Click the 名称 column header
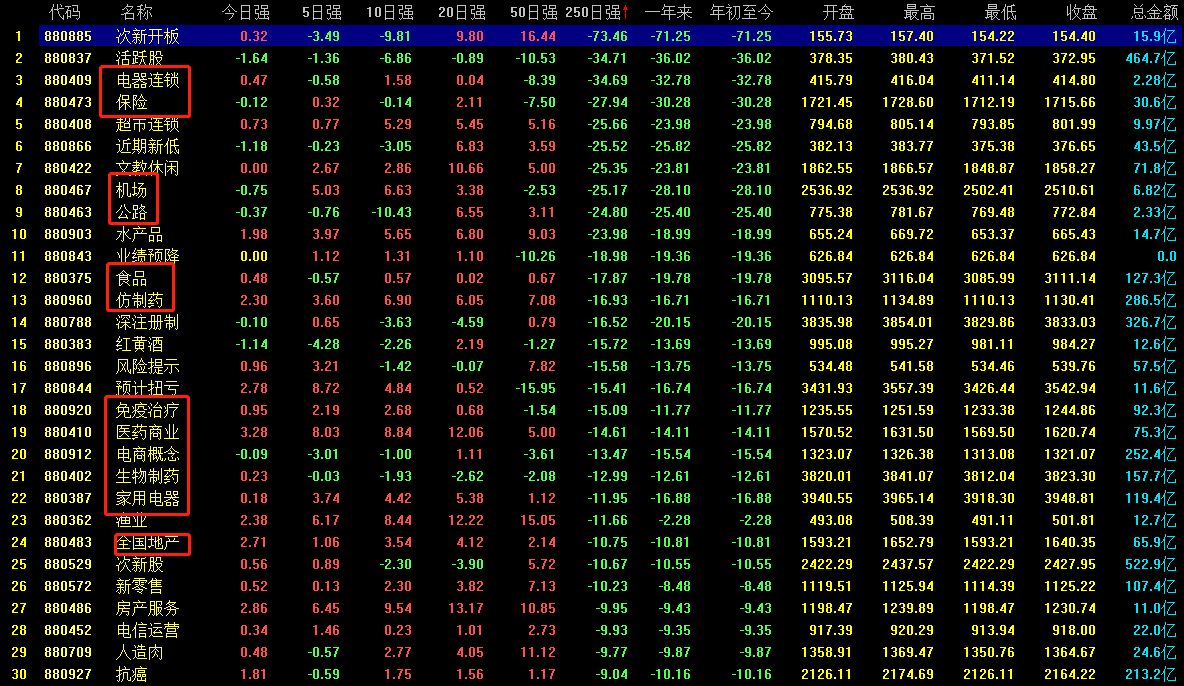Viewport: 1184px width, 686px height. [136, 12]
